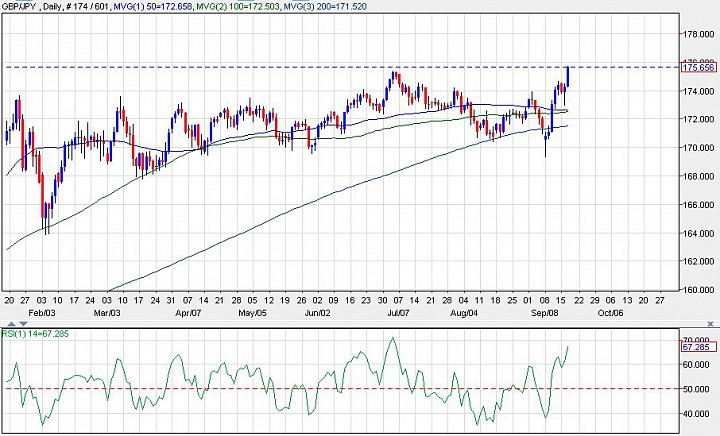Screen dimensions: 720x436
Task: Click the 40.000 RSI axis label
Action: point(698,414)
